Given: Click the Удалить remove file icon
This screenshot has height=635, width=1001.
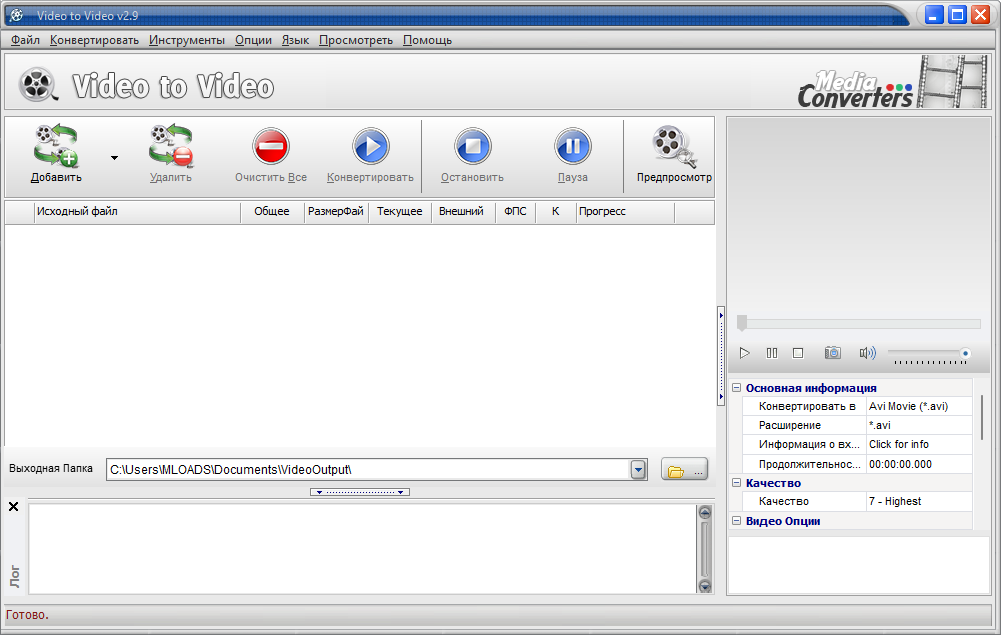Looking at the screenshot, I should pyautogui.click(x=170, y=146).
